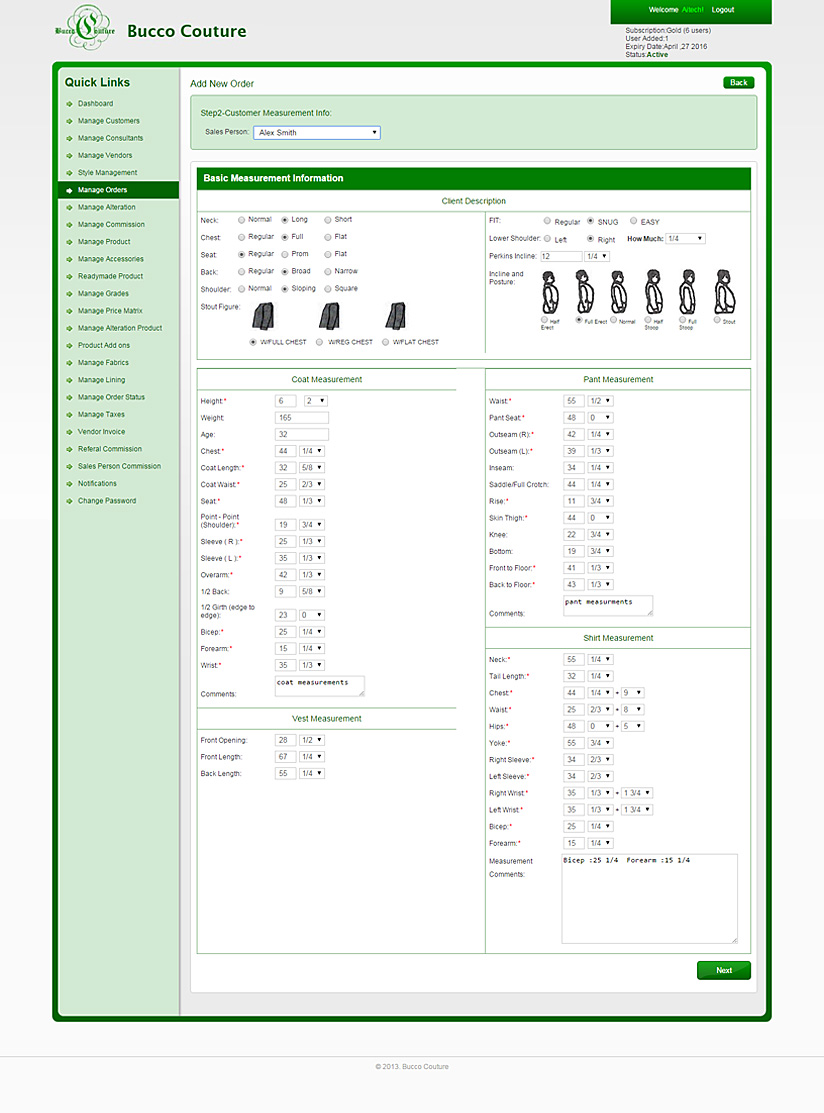This screenshot has width=824, height=1113.
Task: Open Coat Length fraction dropdown
Action: pyautogui.click(x=312, y=468)
